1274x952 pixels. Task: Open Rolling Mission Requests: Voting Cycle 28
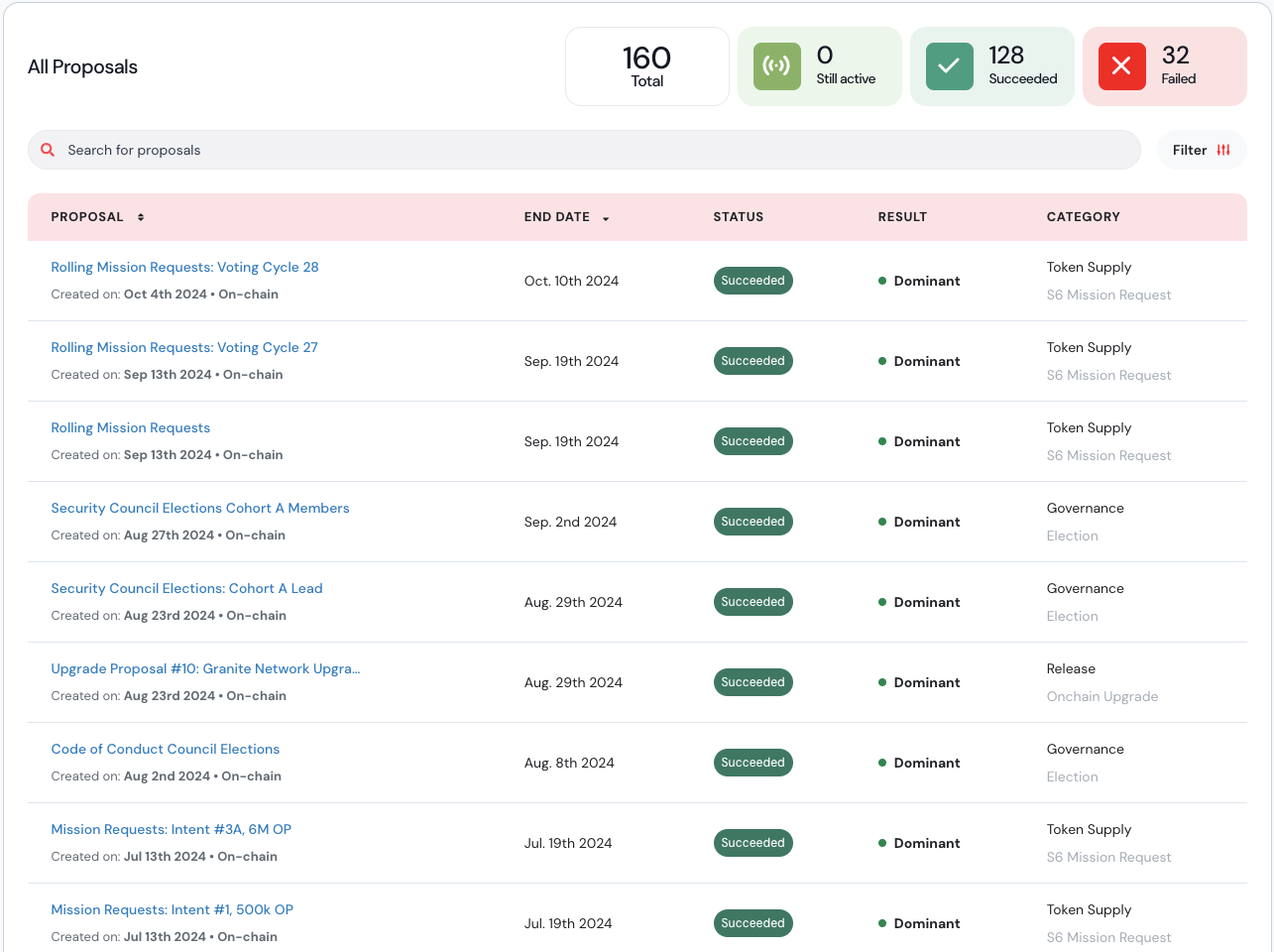coord(184,267)
